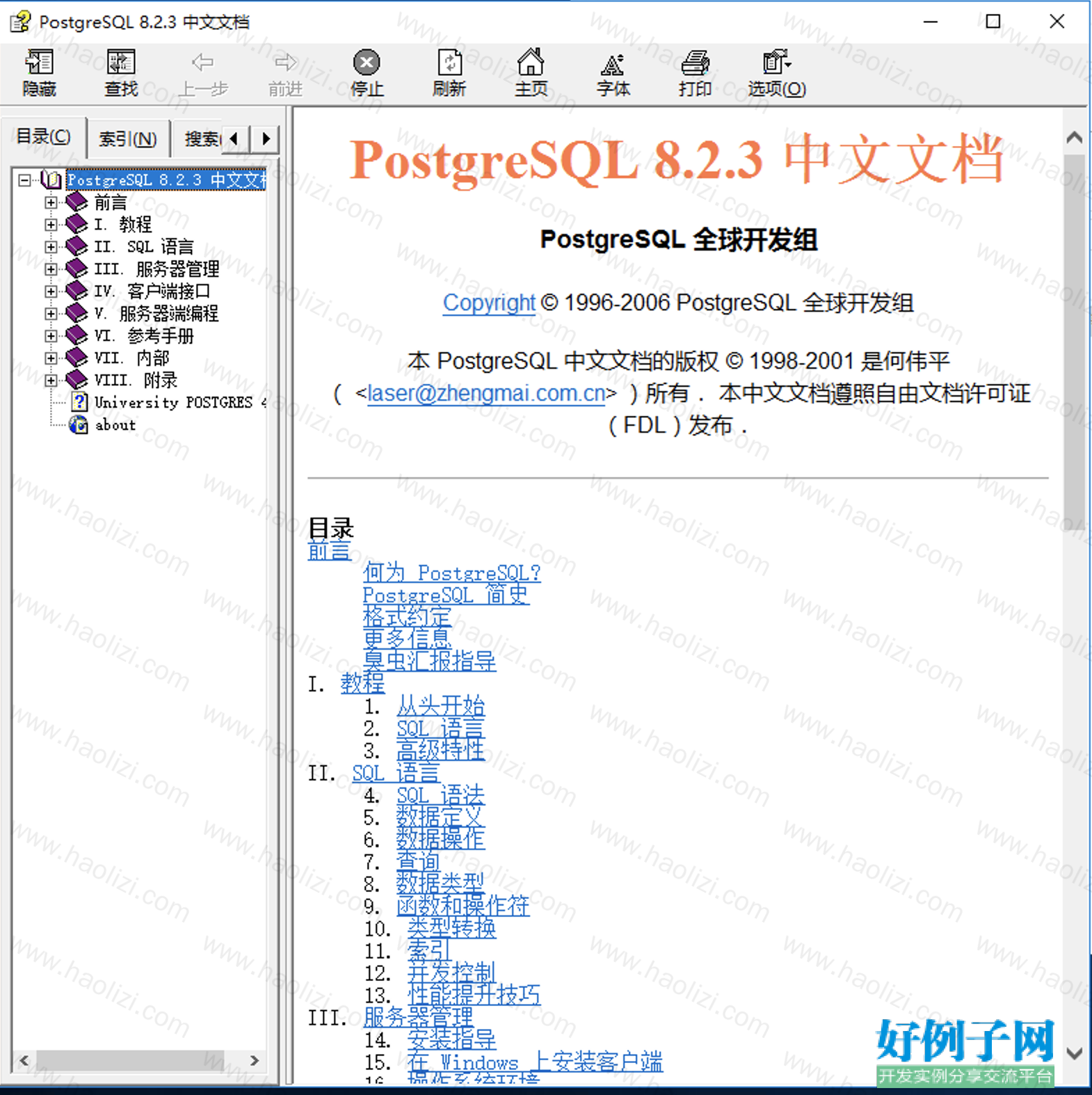
Task: Expand the V. 服务器端编程 tree node
Action: [x=51, y=314]
